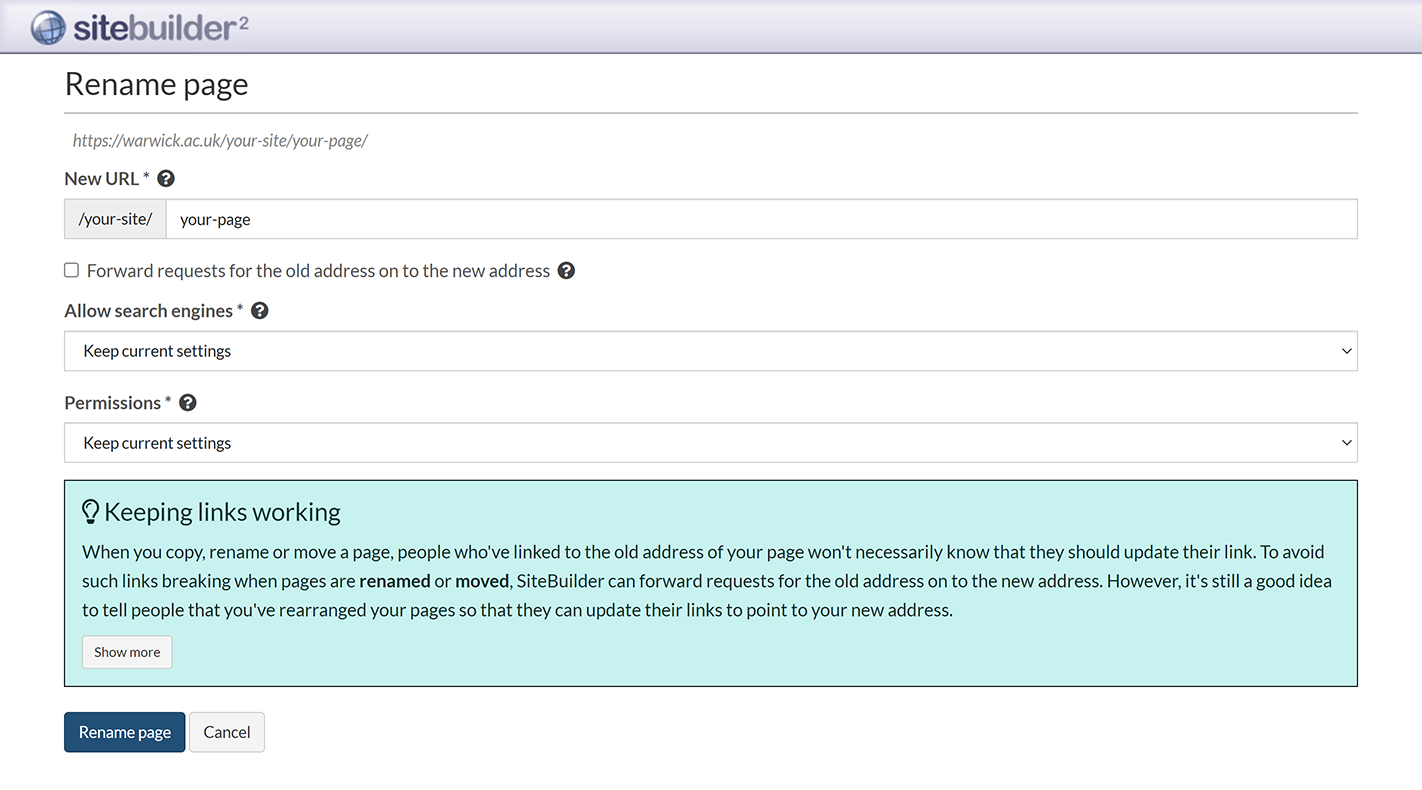This screenshot has height=790, width=1422.
Task: Enable the forward old address requests checkbox
Action: tap(72, 270)
